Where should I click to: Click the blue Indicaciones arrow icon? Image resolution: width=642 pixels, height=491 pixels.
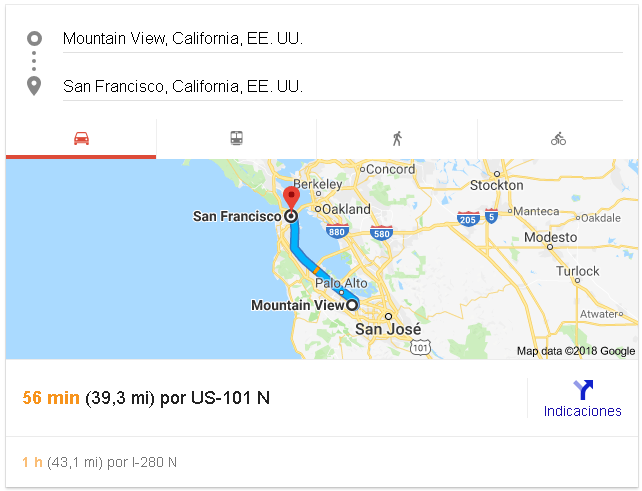(583, 390)
